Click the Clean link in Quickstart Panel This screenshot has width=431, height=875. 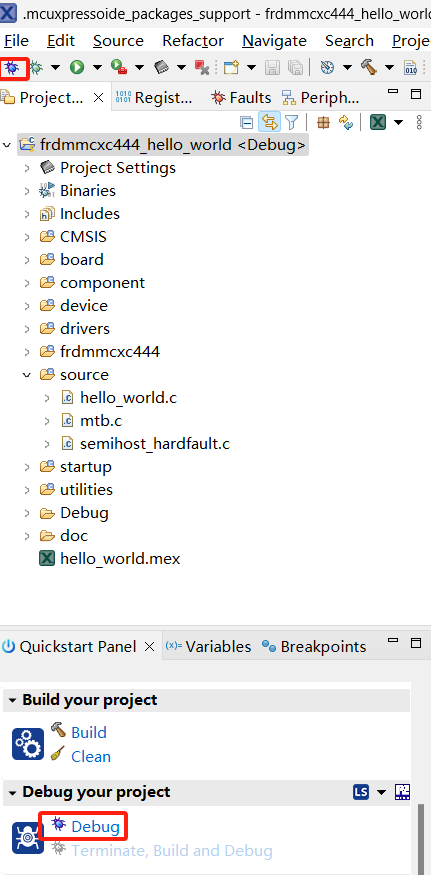pyautogui.click(x=91, y=756)
